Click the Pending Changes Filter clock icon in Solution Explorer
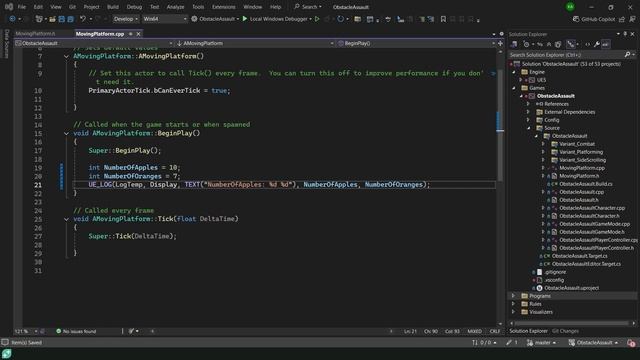The image size is (640, 360). 527,44
